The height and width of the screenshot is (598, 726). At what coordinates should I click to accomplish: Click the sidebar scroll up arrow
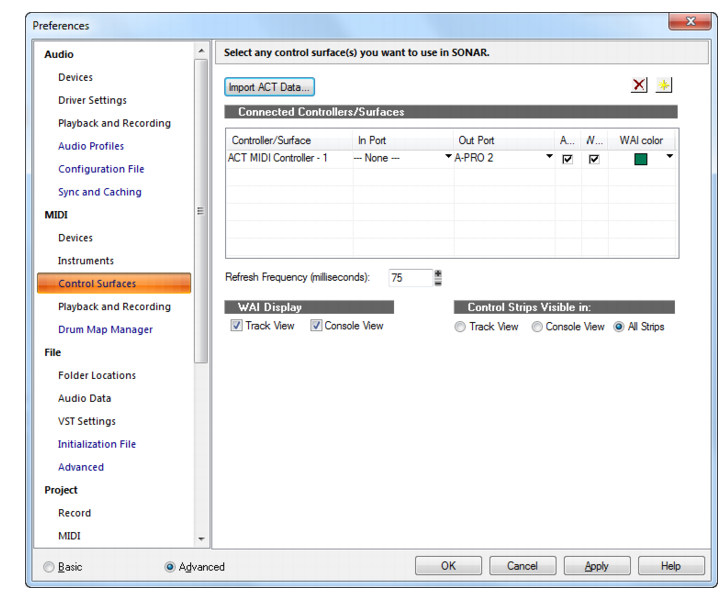pyautogui.click(x=201, y=50)
